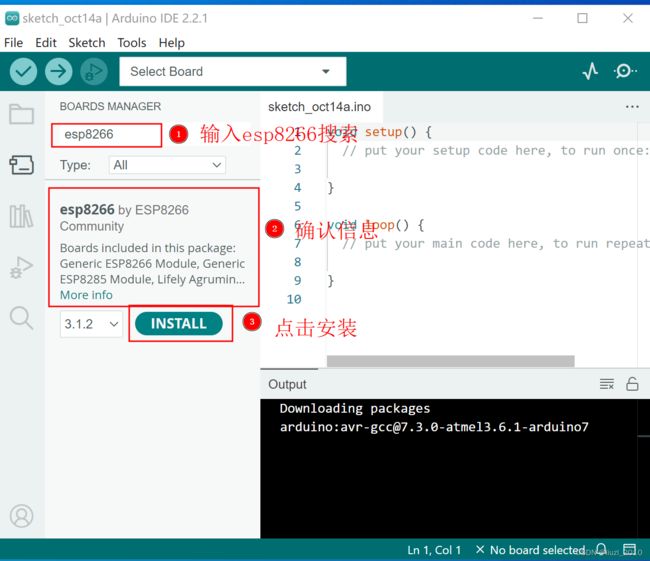The height and width of the screenshot is (561, 650).
Task: Open the Sketchbook folder sidebar icon
Action: (x=22, y=114)
